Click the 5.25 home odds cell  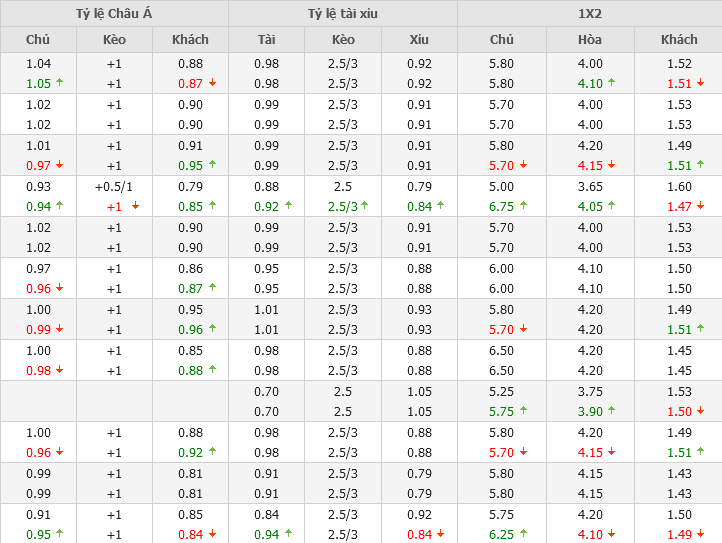point(501,391)
